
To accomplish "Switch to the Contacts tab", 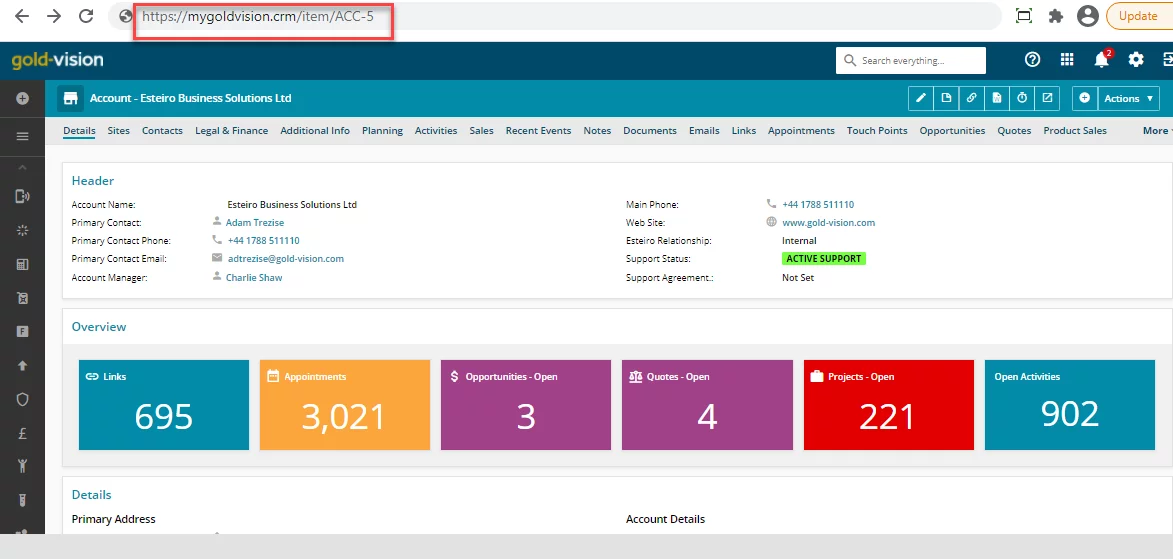I will coord(162,130).
